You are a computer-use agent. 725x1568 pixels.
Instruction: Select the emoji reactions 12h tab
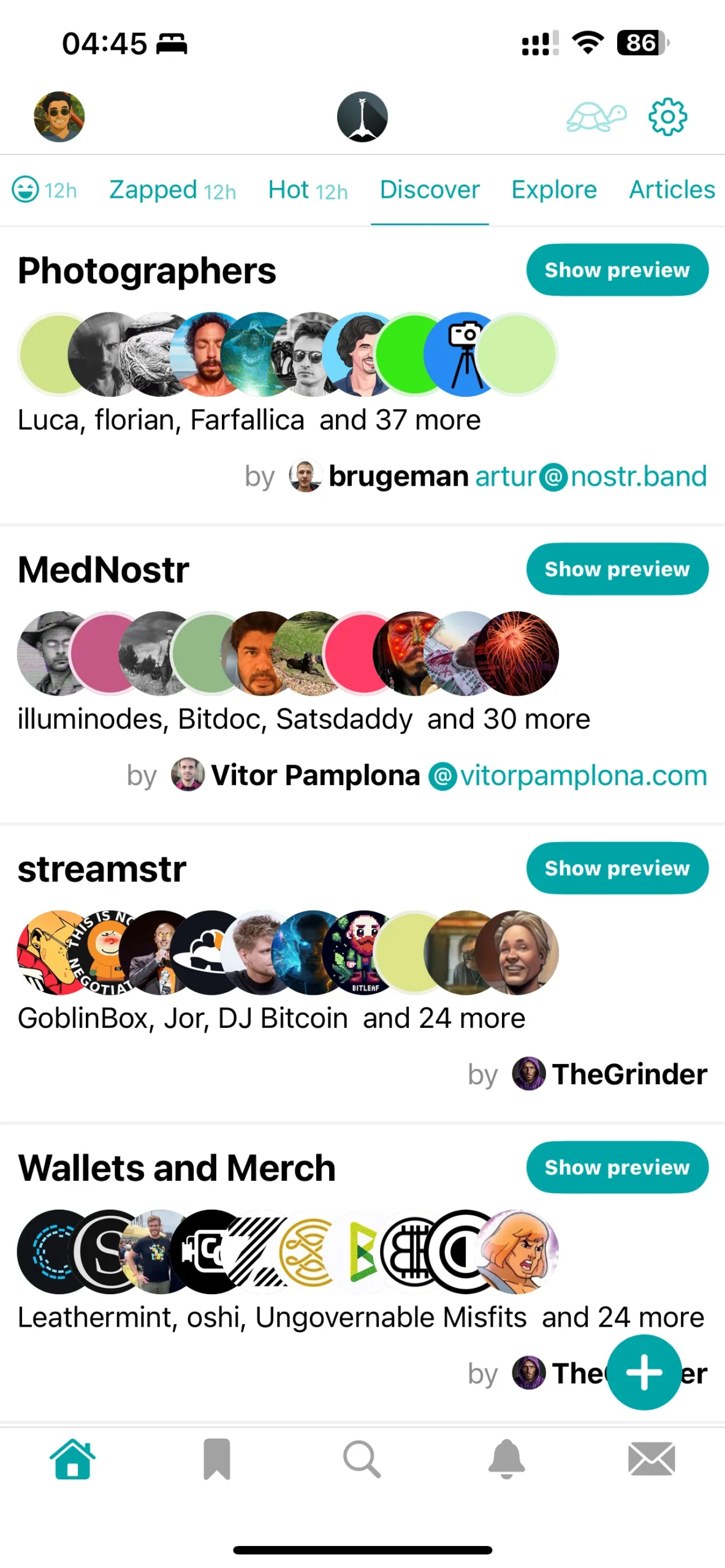click(45, 190)
